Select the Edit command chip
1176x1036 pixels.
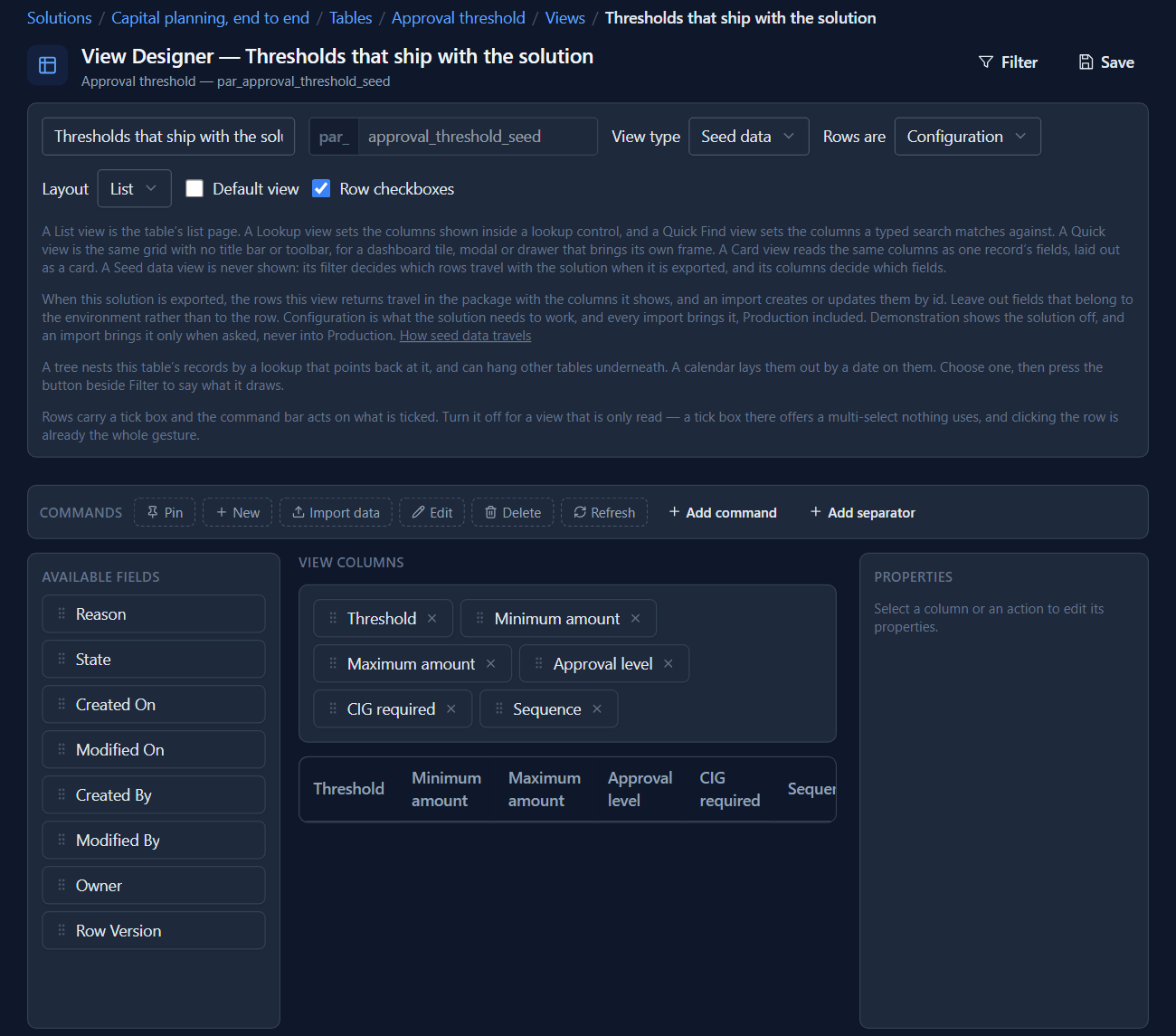point(432,512)
